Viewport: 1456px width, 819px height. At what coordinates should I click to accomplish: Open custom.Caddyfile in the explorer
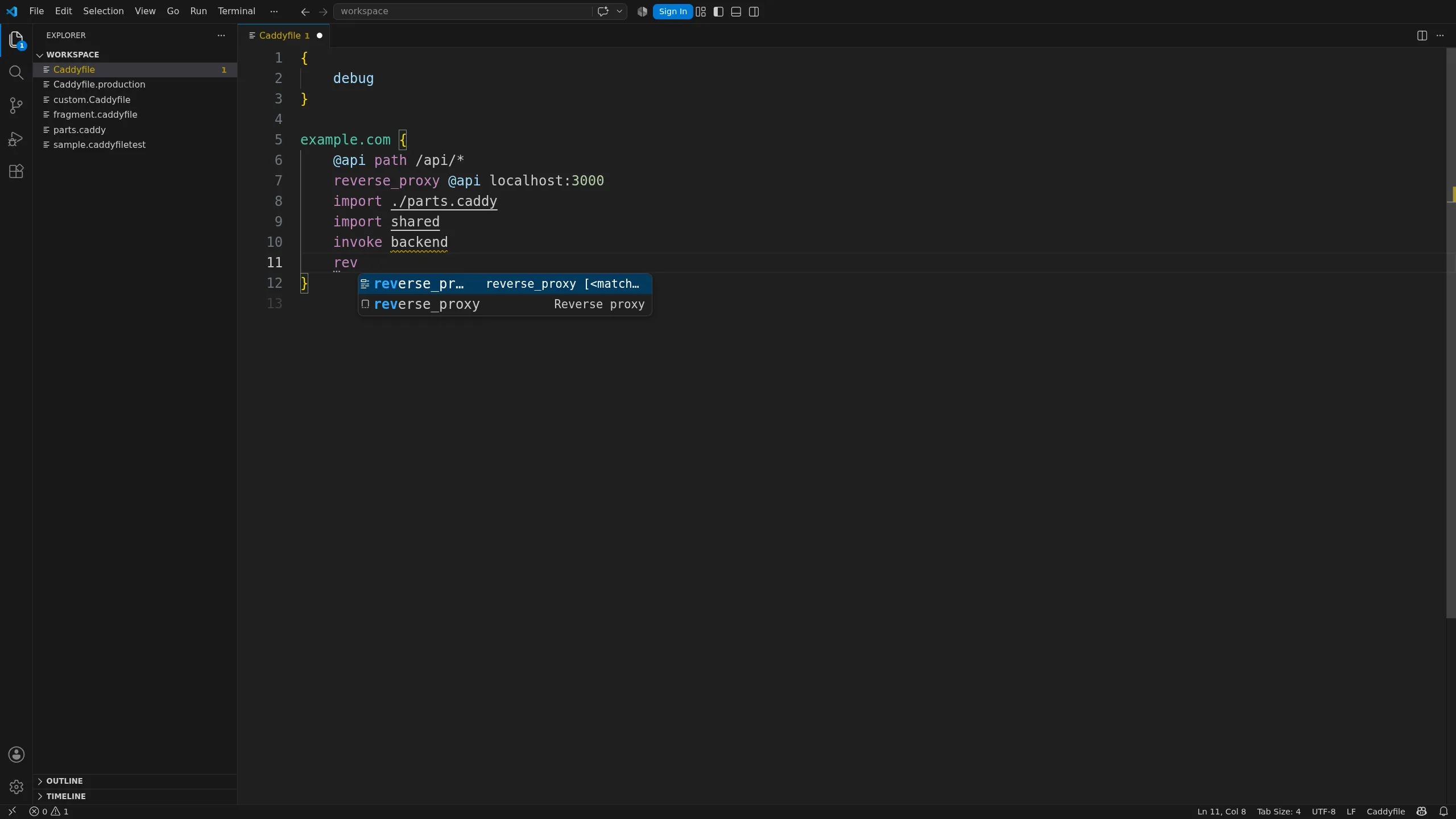point(134,100)
